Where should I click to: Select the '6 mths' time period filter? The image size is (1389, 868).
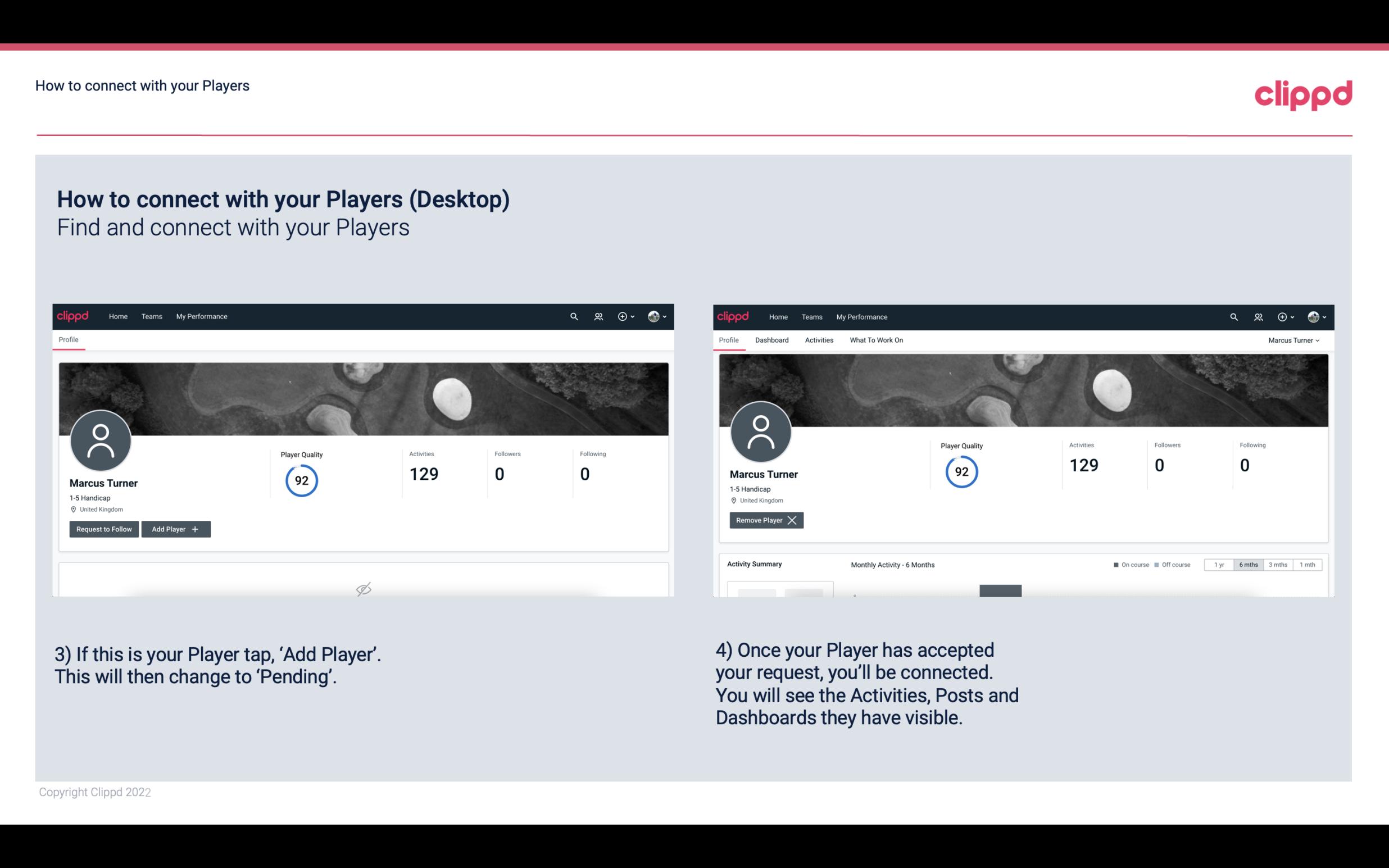[x=1248, y=565]
